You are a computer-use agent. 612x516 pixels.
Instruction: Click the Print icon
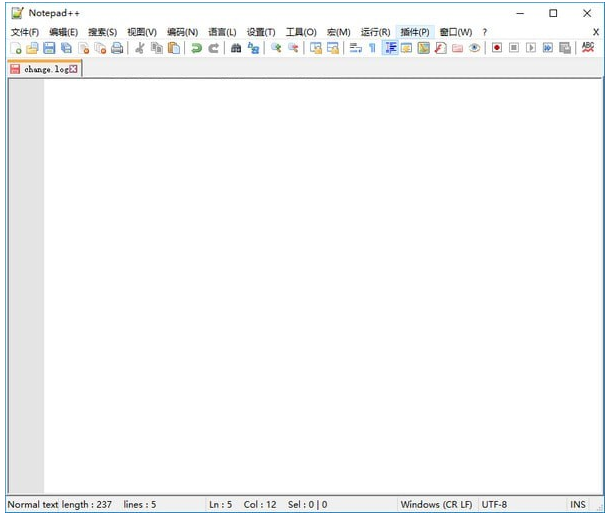click(x=117, y=48)
